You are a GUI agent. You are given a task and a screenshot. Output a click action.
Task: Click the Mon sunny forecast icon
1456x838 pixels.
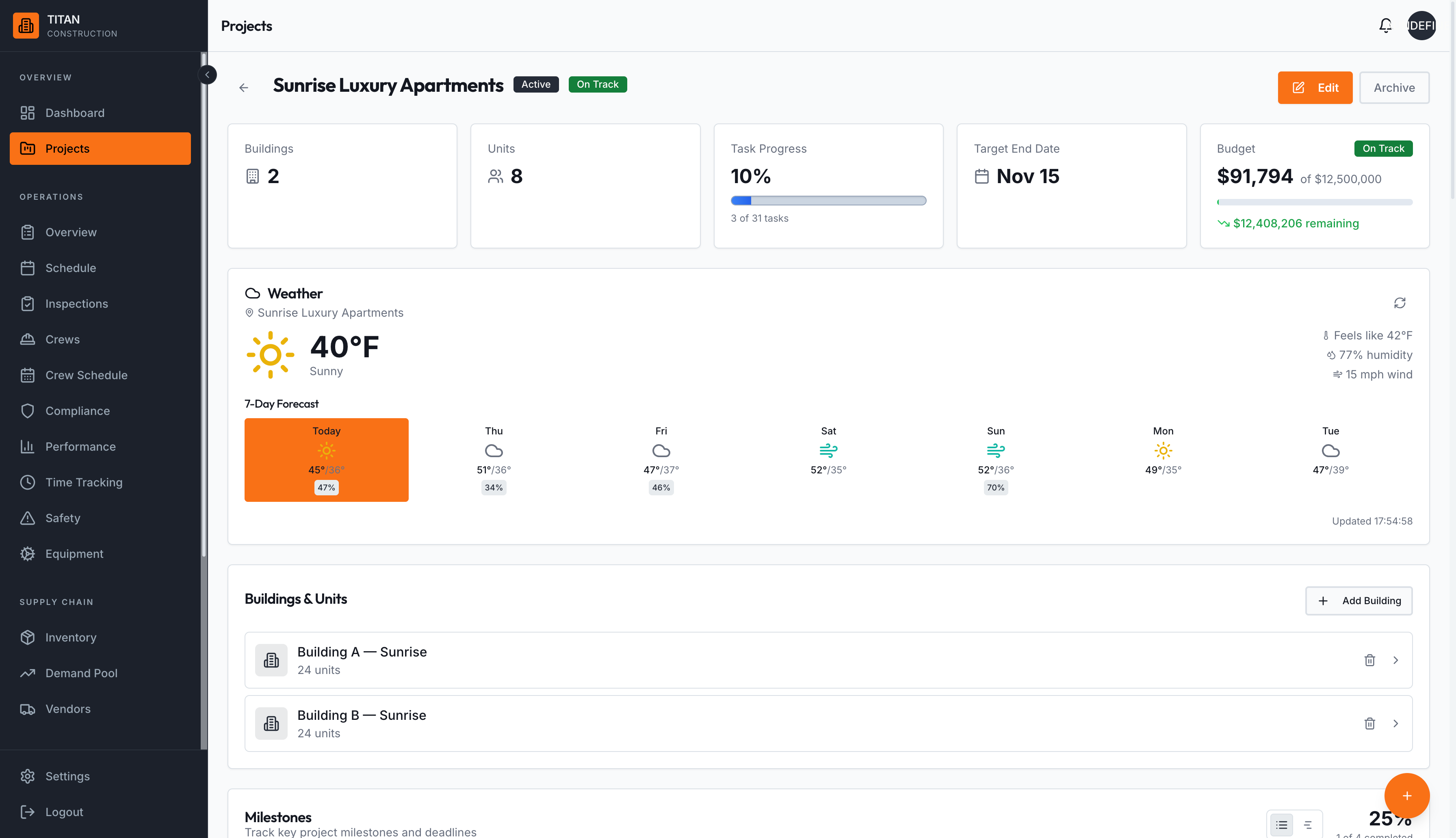coord(1163,451)
